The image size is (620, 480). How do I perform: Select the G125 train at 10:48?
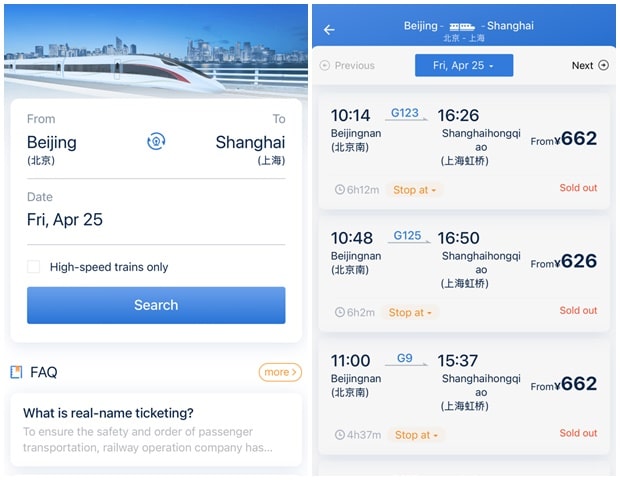tap(464, 274)
